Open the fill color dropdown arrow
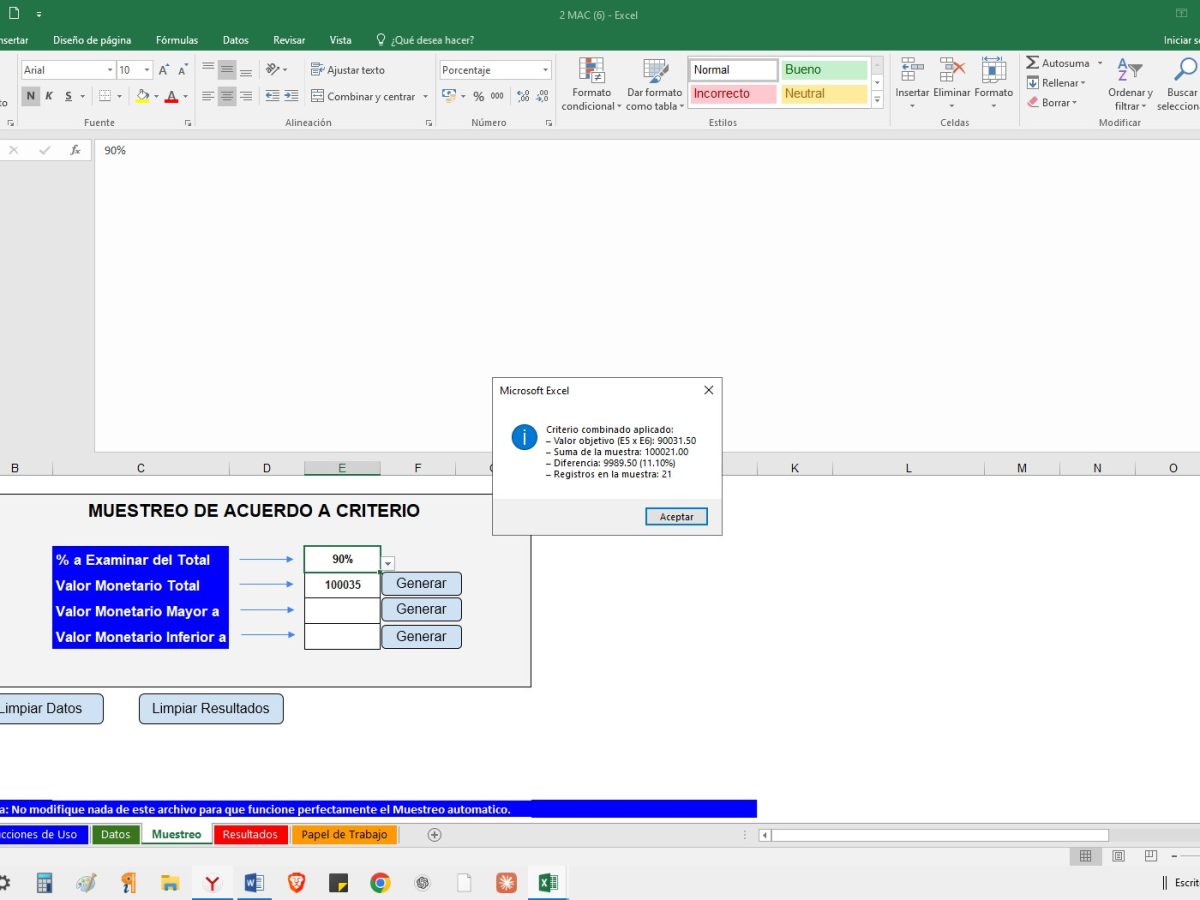 point(155,97)
